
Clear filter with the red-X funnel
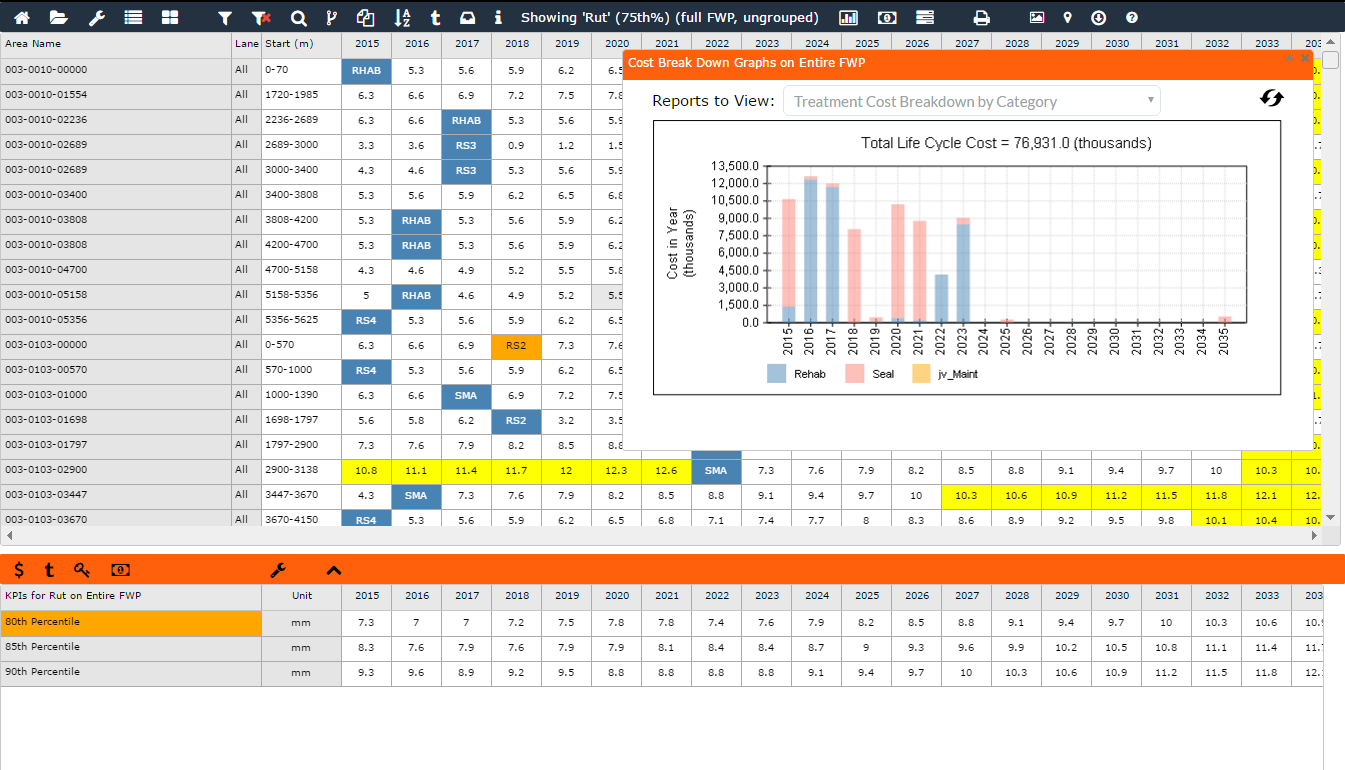pyautogui.click(x=261, y=18)
